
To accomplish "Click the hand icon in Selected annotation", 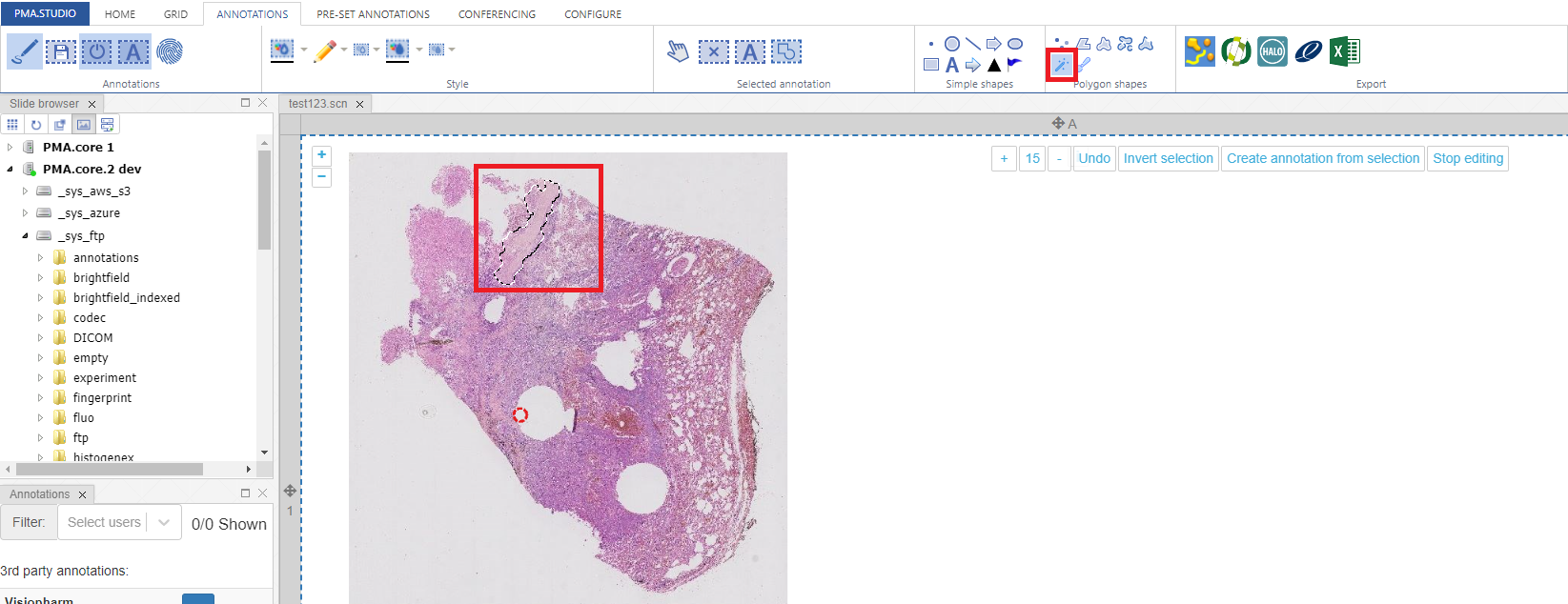I will (678, 51).
